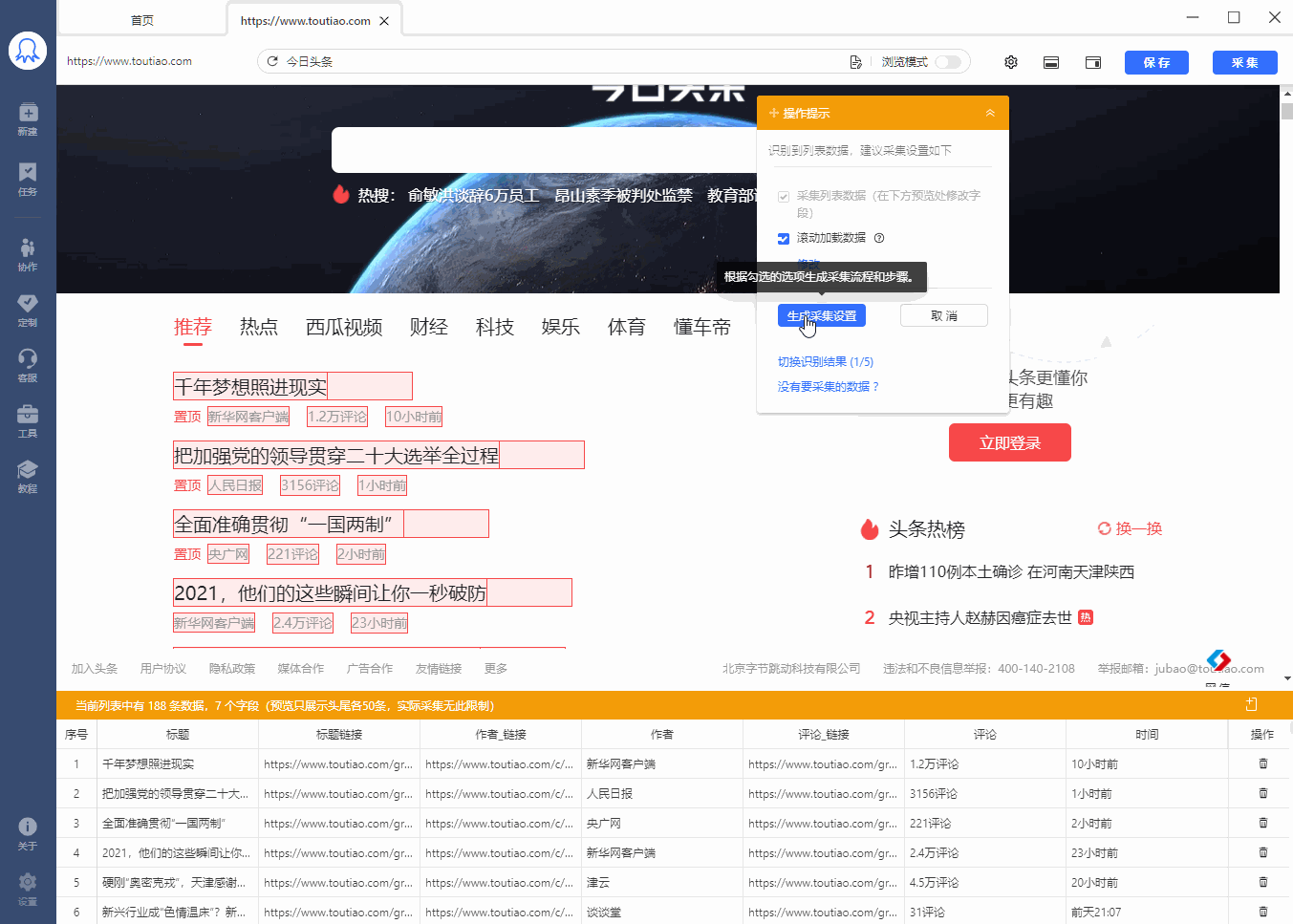Click the 切换识别结果 (1/5) link

(826, 361)
